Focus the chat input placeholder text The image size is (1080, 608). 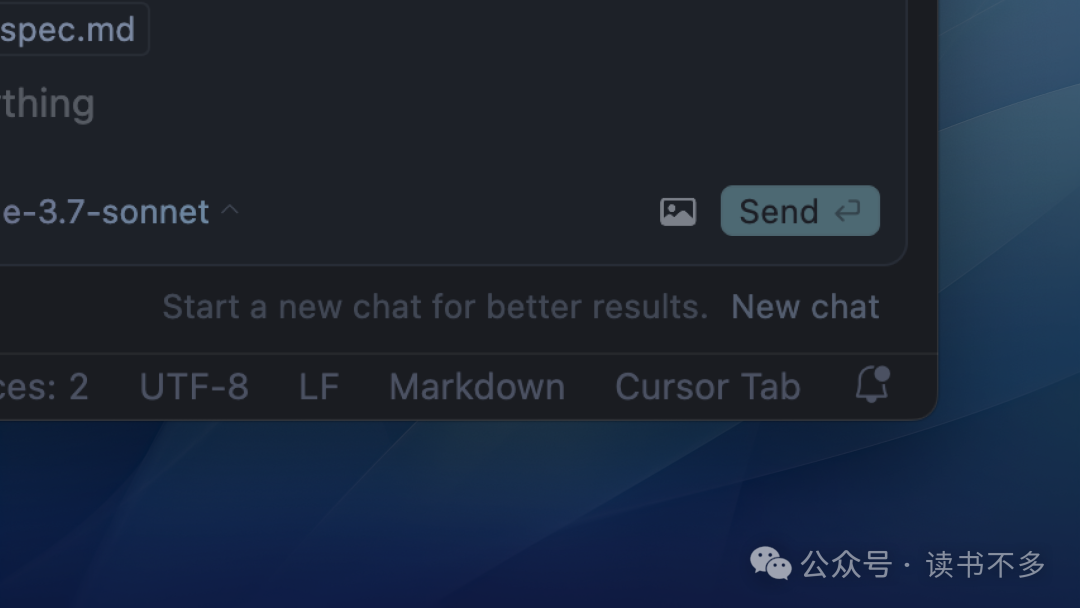tap(47, 104)
